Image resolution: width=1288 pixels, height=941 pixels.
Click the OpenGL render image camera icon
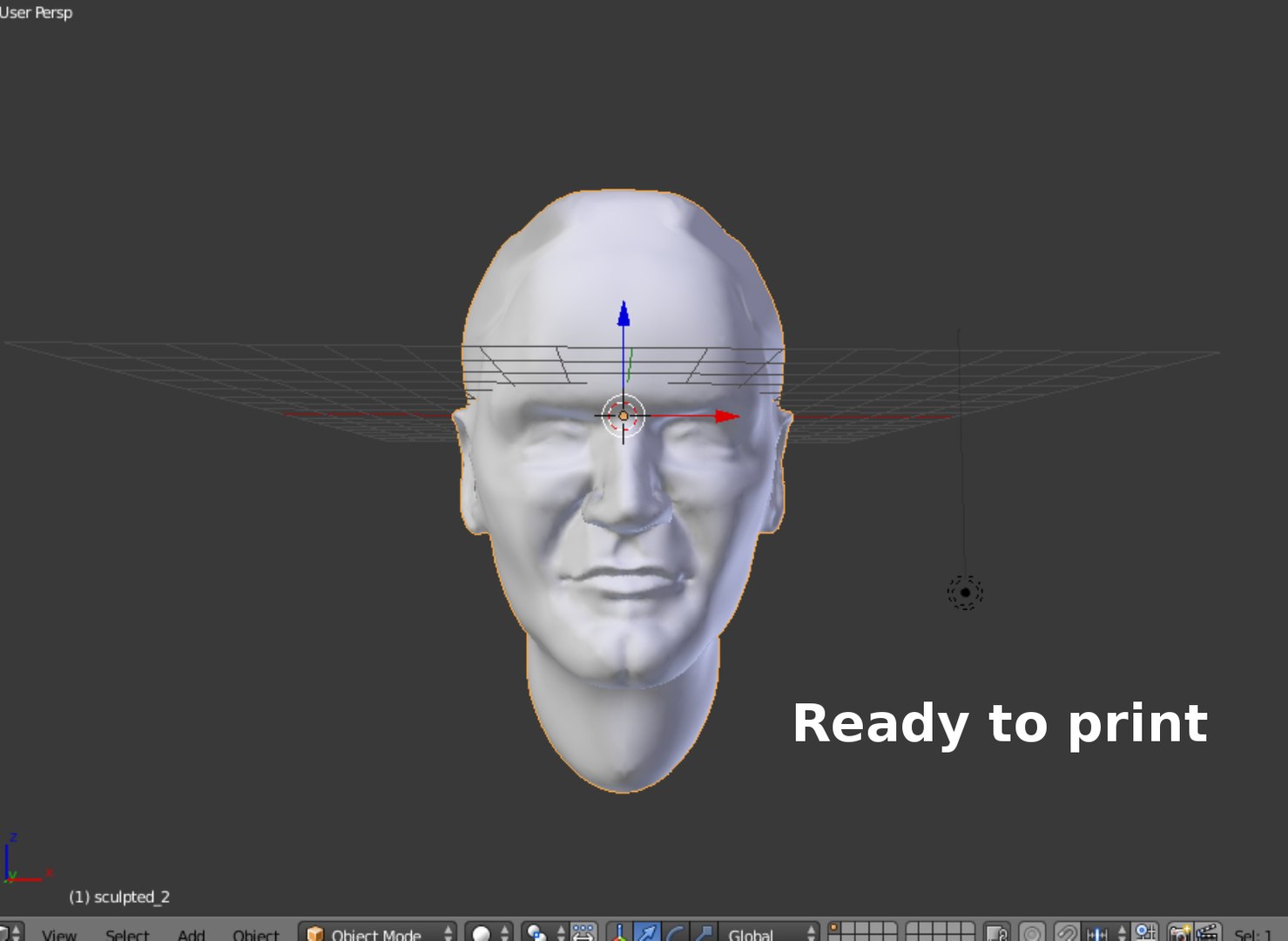coord(1180,932)
